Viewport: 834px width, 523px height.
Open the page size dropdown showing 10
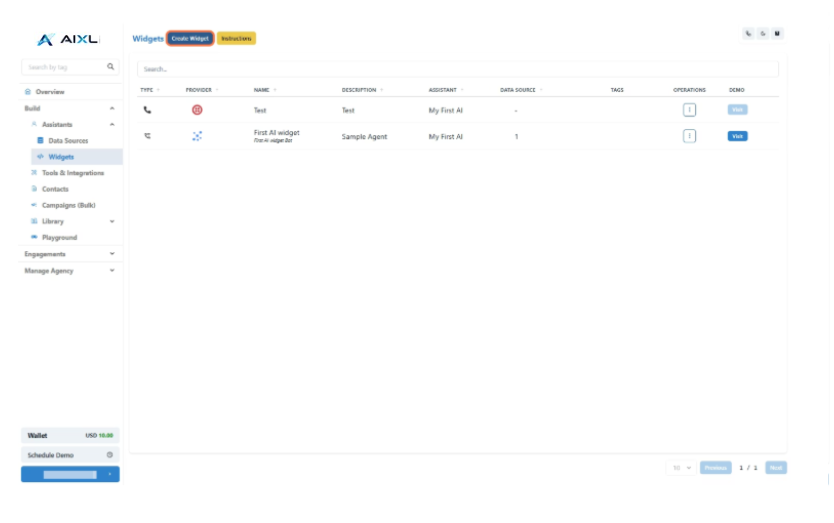pos(681,467)
